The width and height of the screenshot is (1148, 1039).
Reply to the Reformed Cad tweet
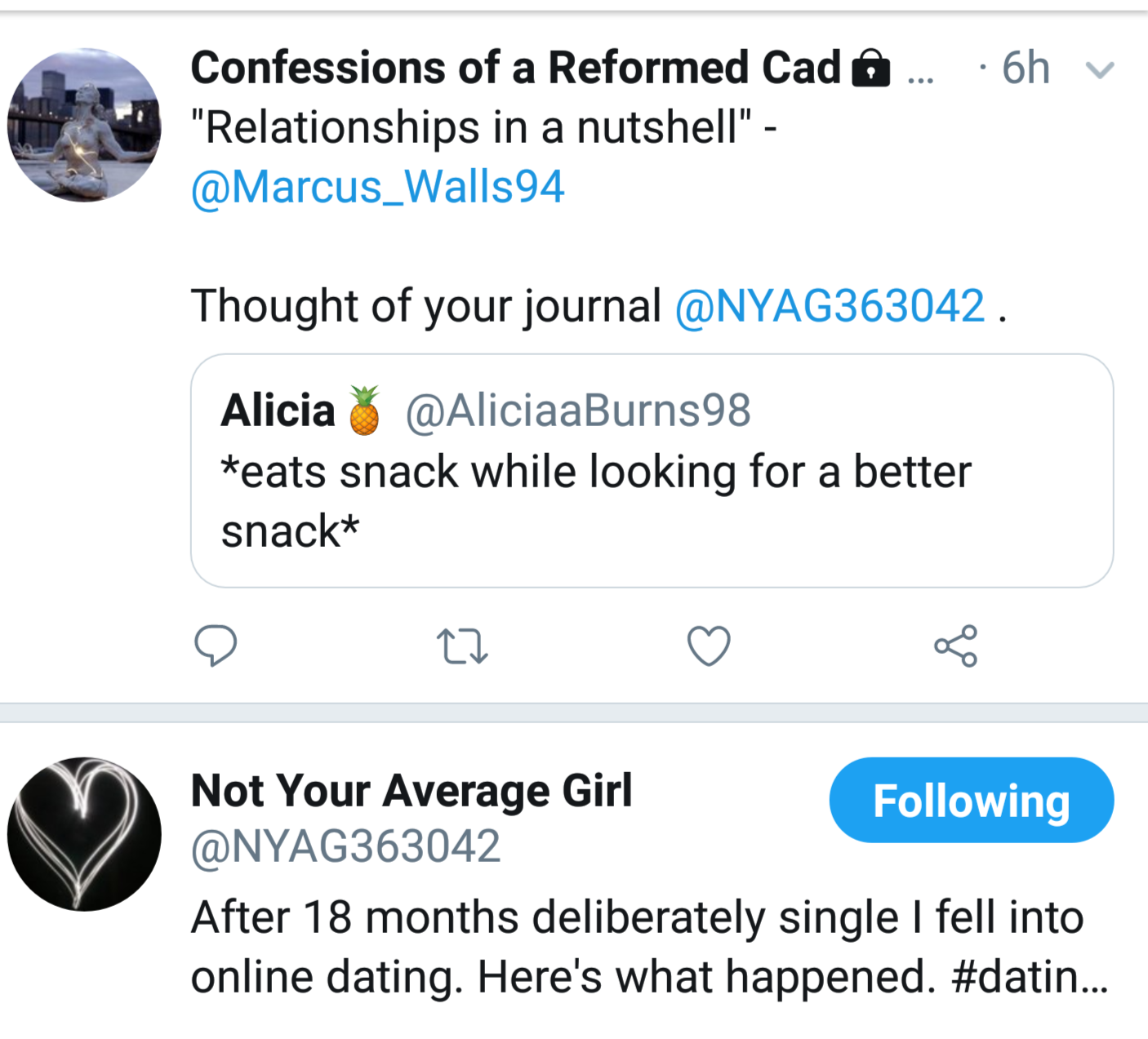point(216,646)
